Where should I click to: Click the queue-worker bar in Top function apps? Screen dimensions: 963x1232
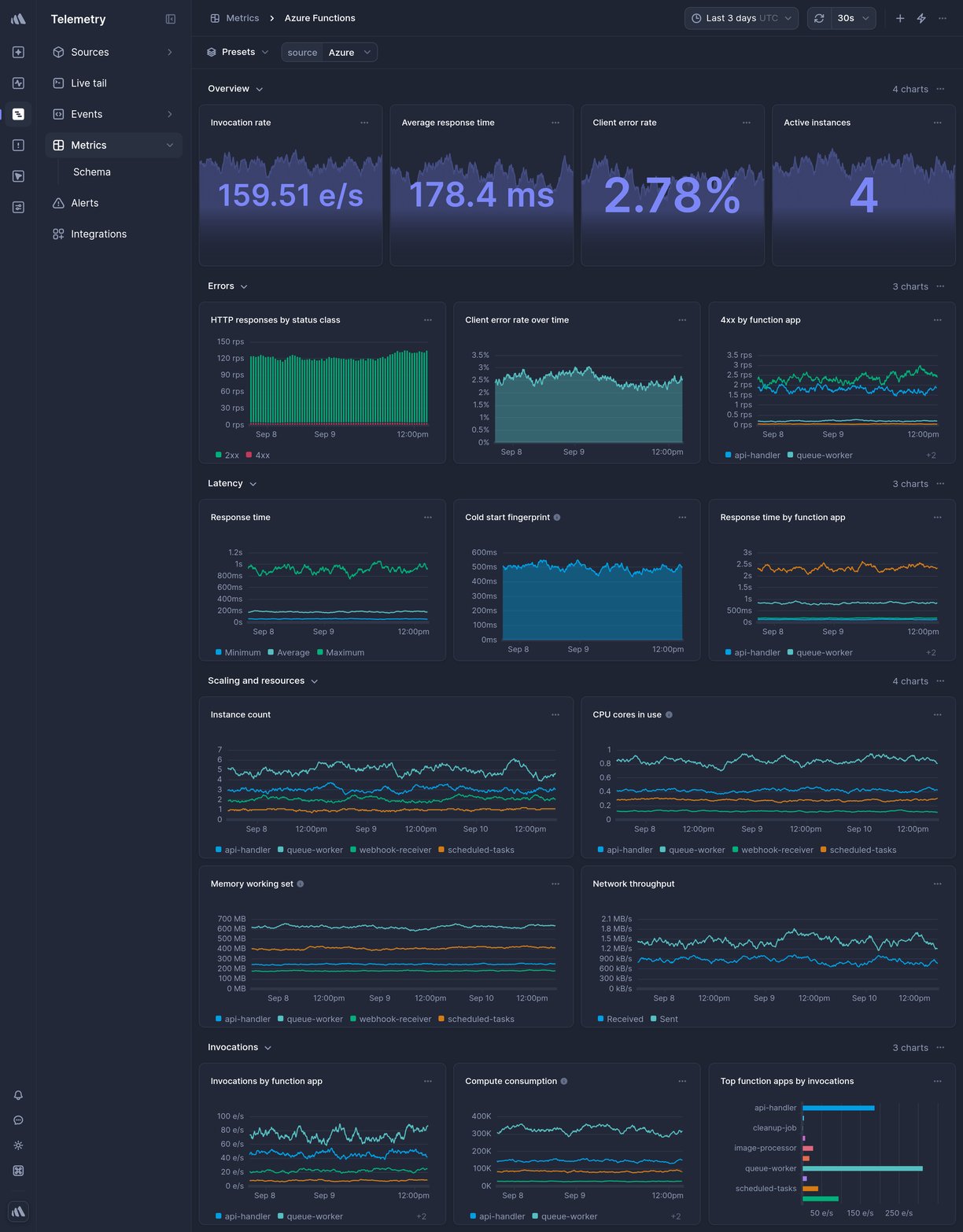862,1168
